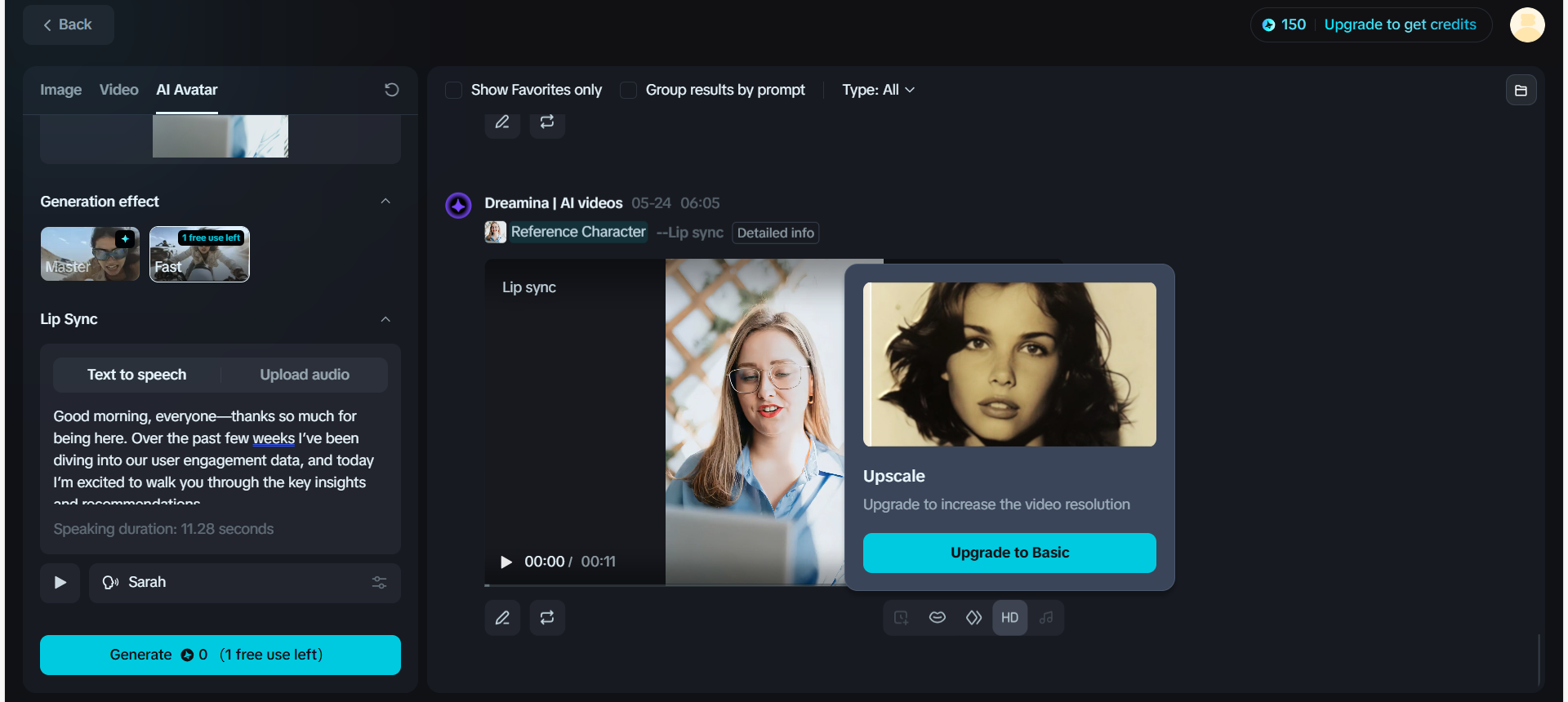Click Generate with 1 free use left
Image resolution: width=1568 pixels, height=702 pixels.
pos(220,655)
